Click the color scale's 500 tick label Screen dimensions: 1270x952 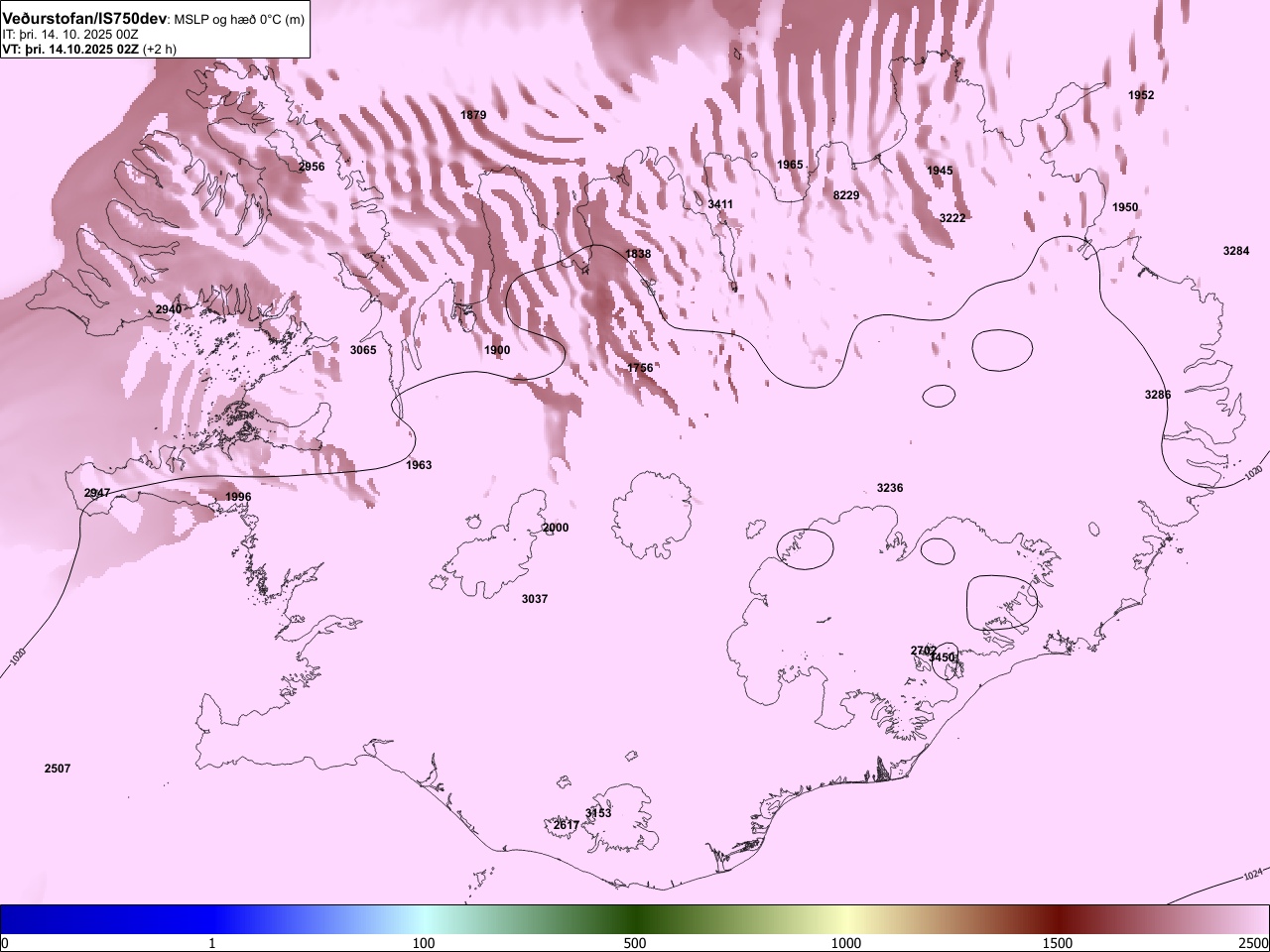(635, 943)
